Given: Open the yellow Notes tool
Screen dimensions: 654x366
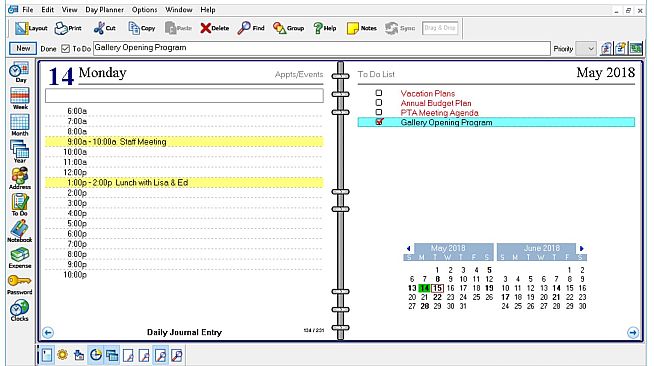Looking at the screenshot, I should pos(362,28).
